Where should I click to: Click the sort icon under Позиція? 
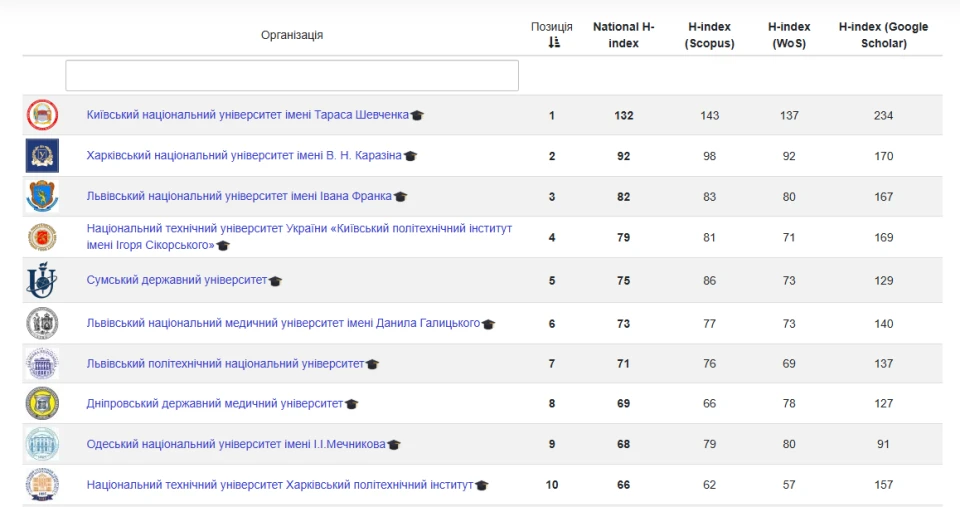(x=553, y=42)
